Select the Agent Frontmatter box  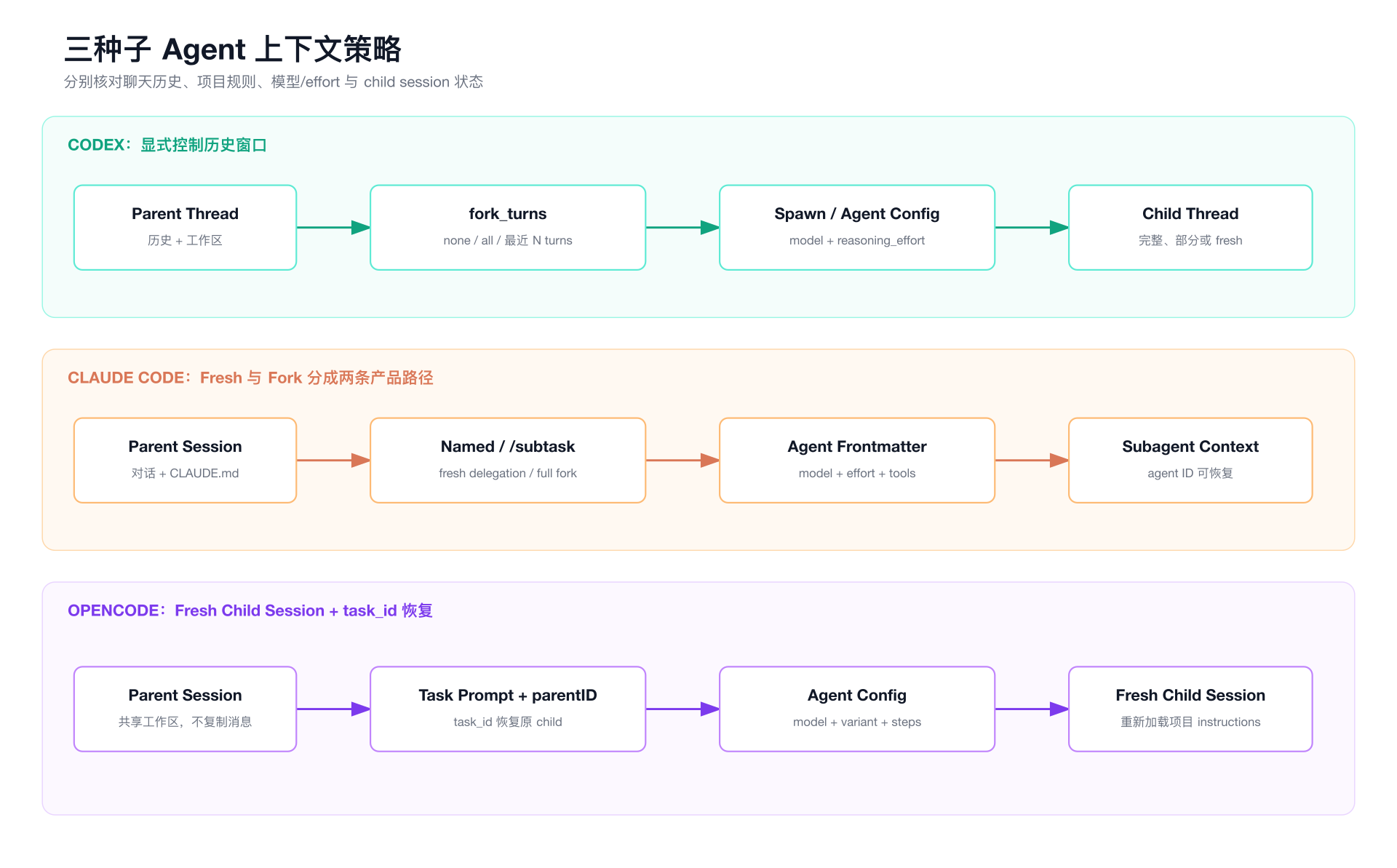tap(857, 461)
